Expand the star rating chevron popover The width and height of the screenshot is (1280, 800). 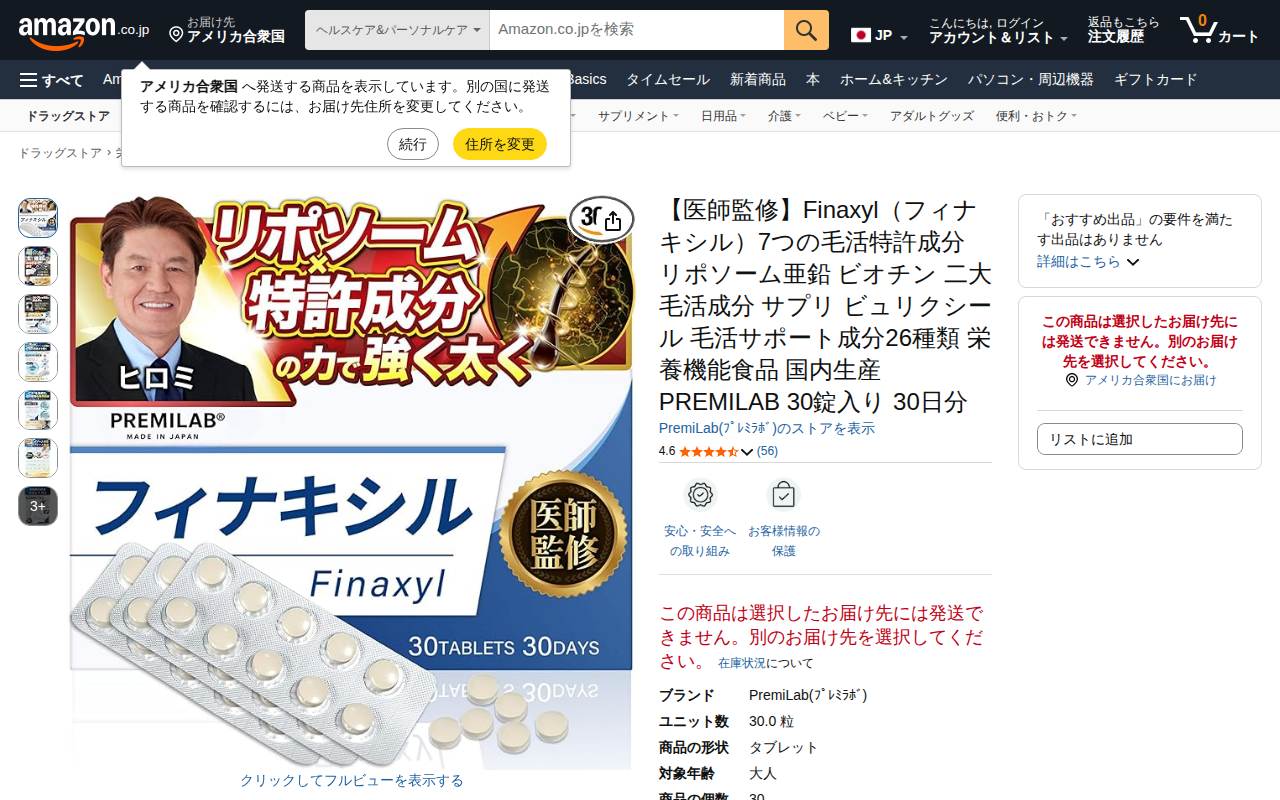coord(747,452)
